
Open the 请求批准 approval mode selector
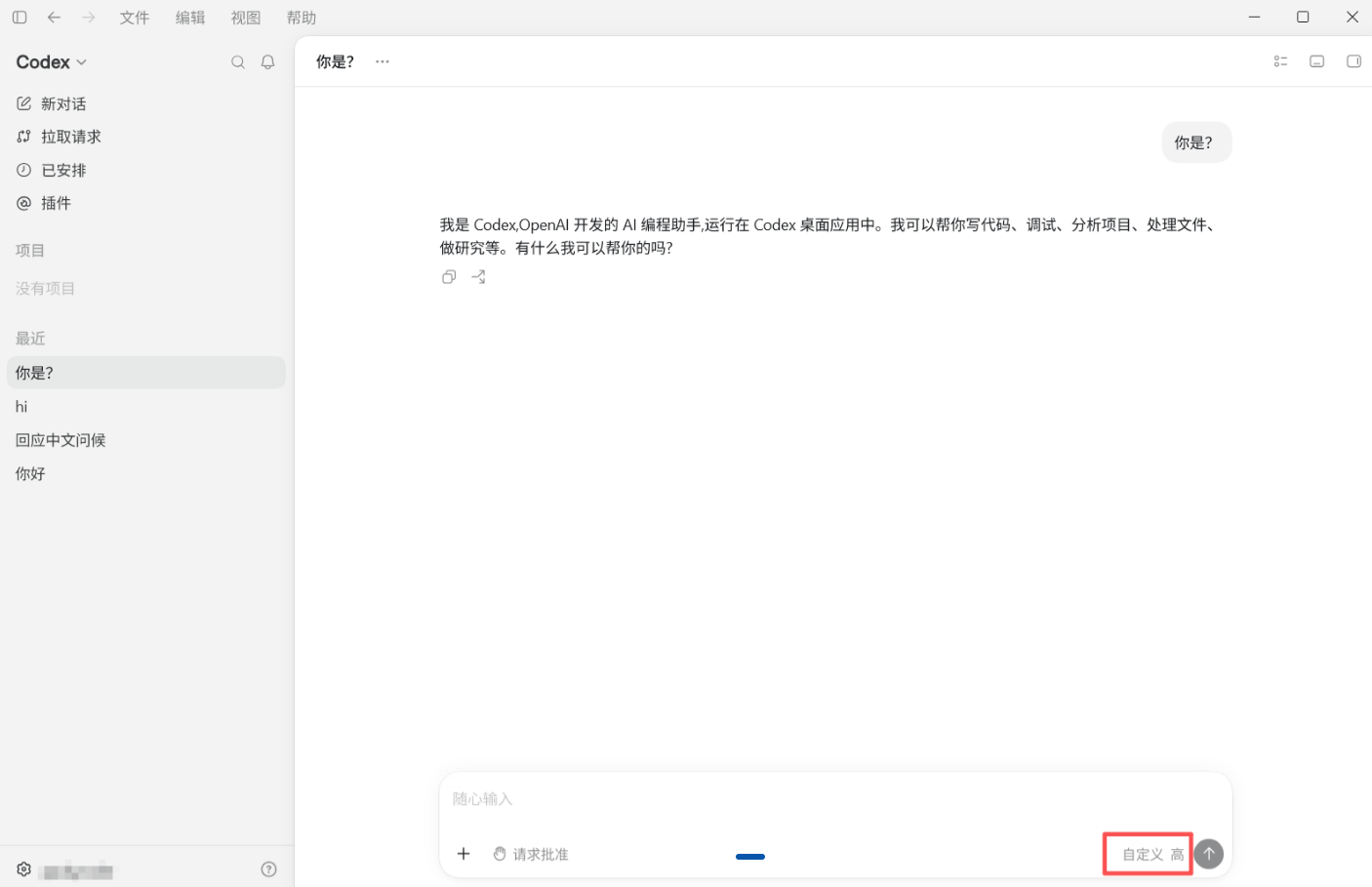[531, 854]
